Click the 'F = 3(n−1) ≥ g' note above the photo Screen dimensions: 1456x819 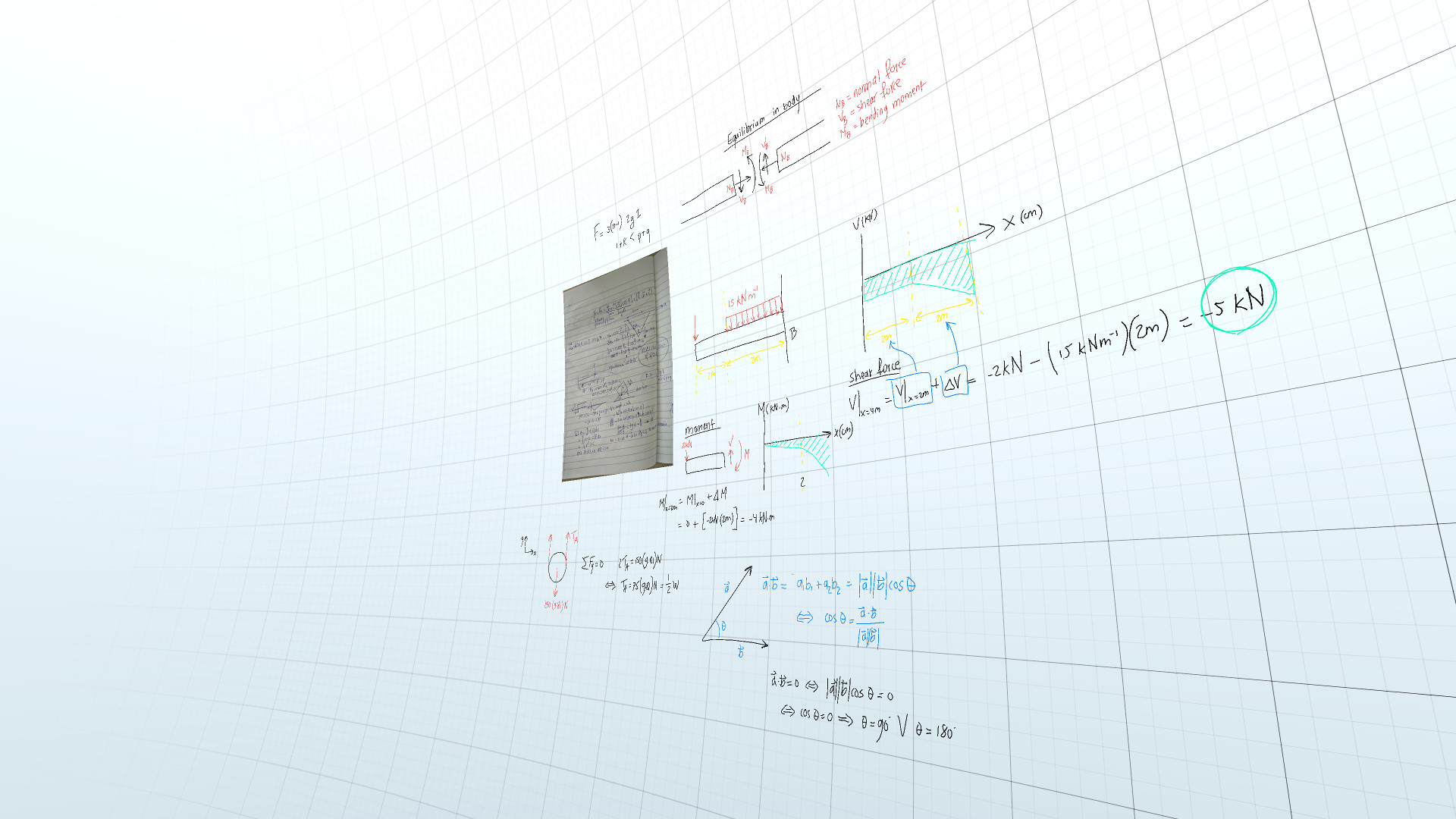617,224
